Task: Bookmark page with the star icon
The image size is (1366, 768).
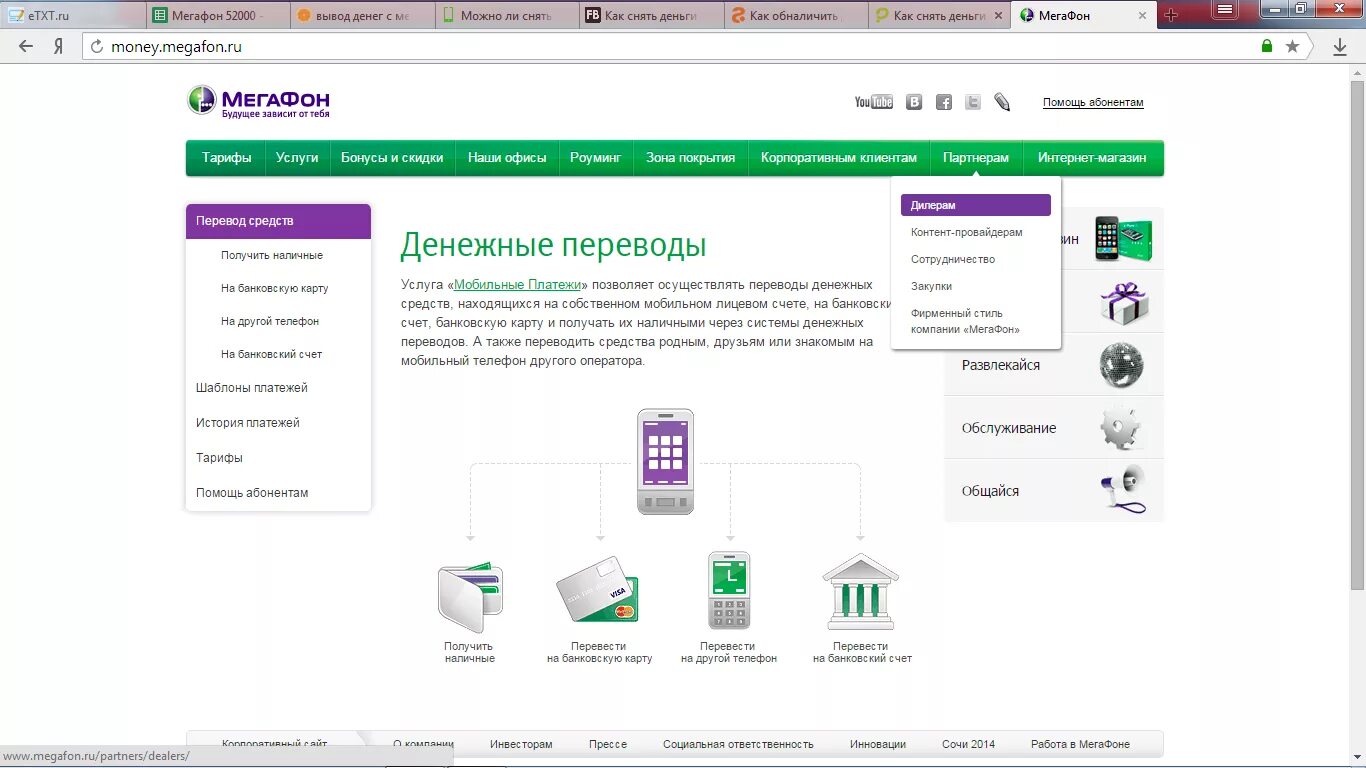Action: 1292,46
